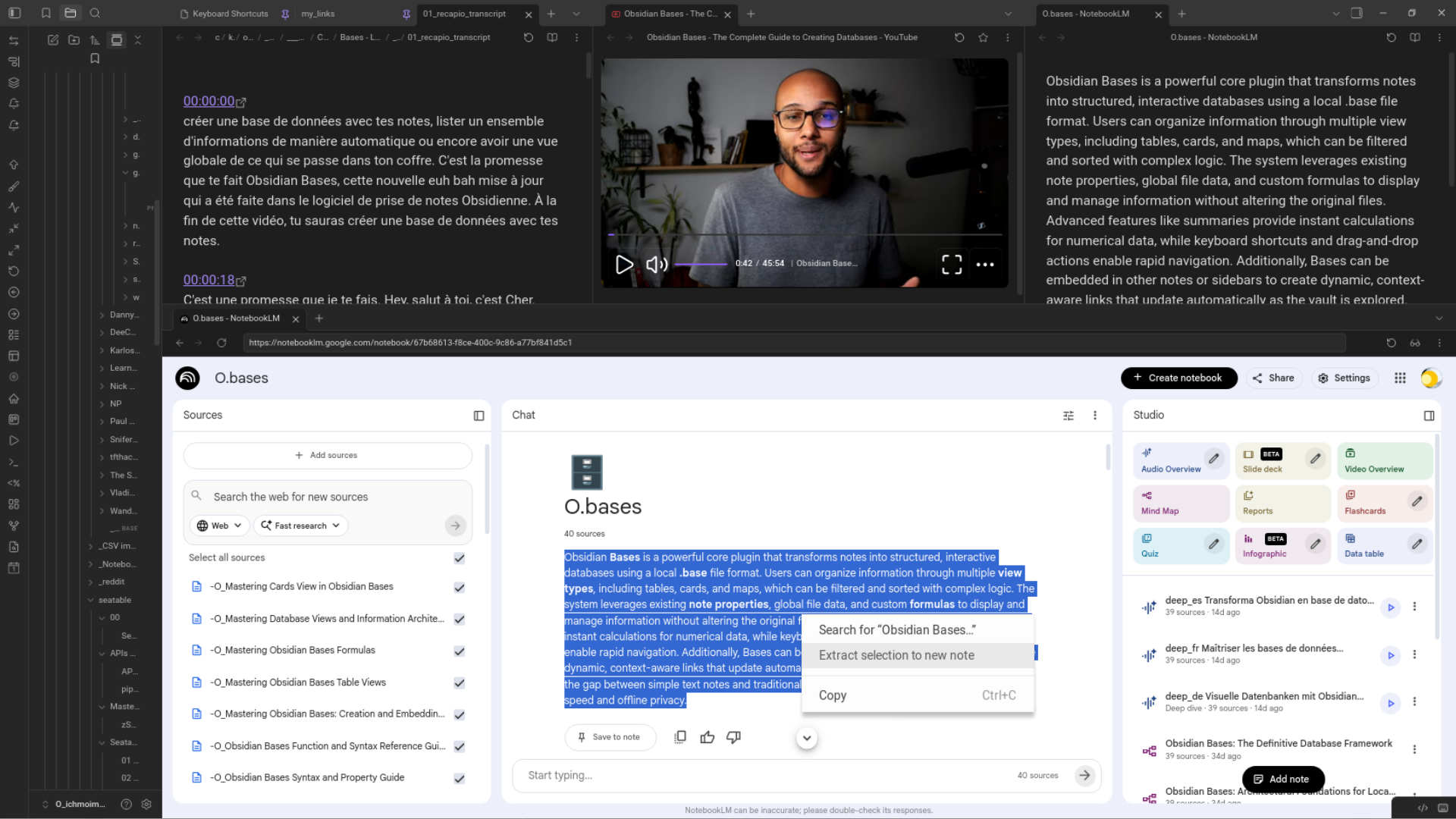Mute the video with the speaker icon
This screenshot has width=1456, height=819.
pos(657,264)
